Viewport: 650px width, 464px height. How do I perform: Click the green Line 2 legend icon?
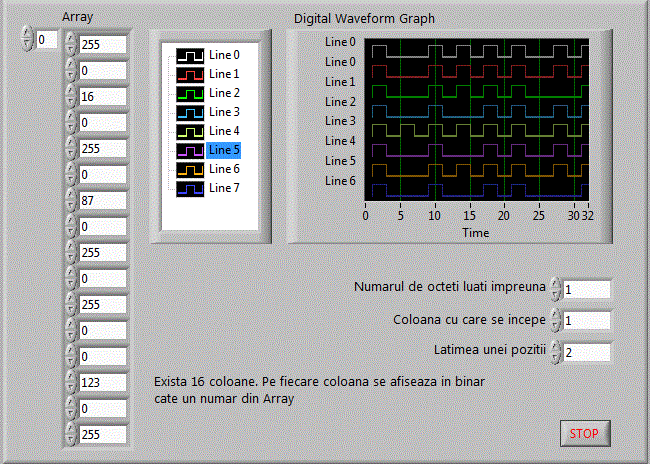pos(190,93)
